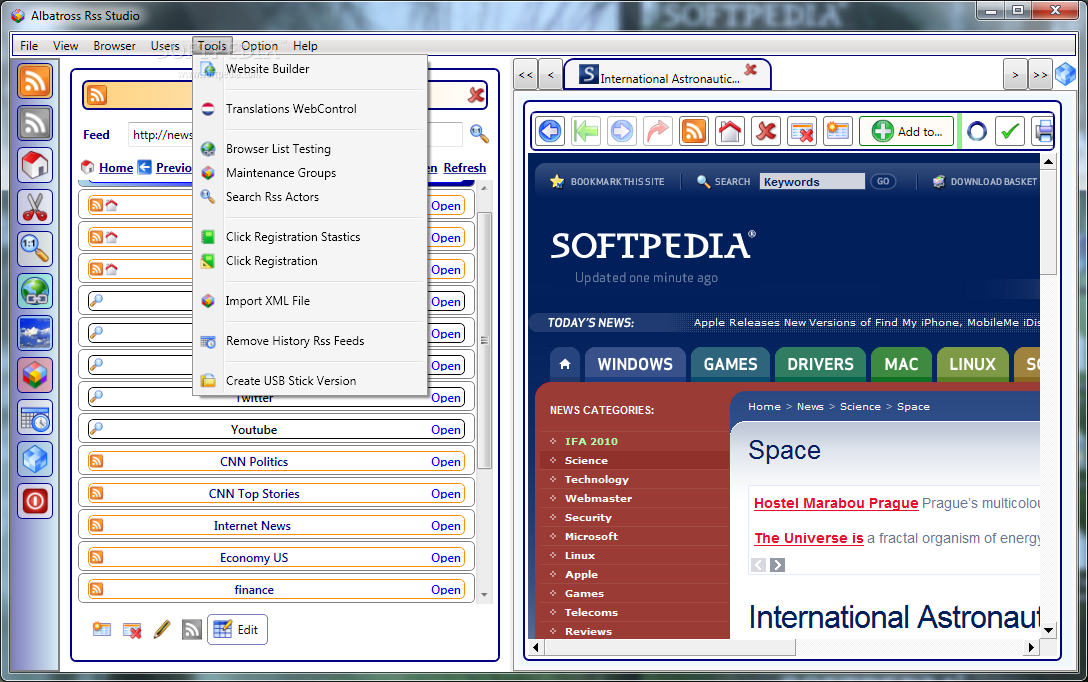Choose Create USB Stick Version entry
The image size is (1088, 682).
310,381
